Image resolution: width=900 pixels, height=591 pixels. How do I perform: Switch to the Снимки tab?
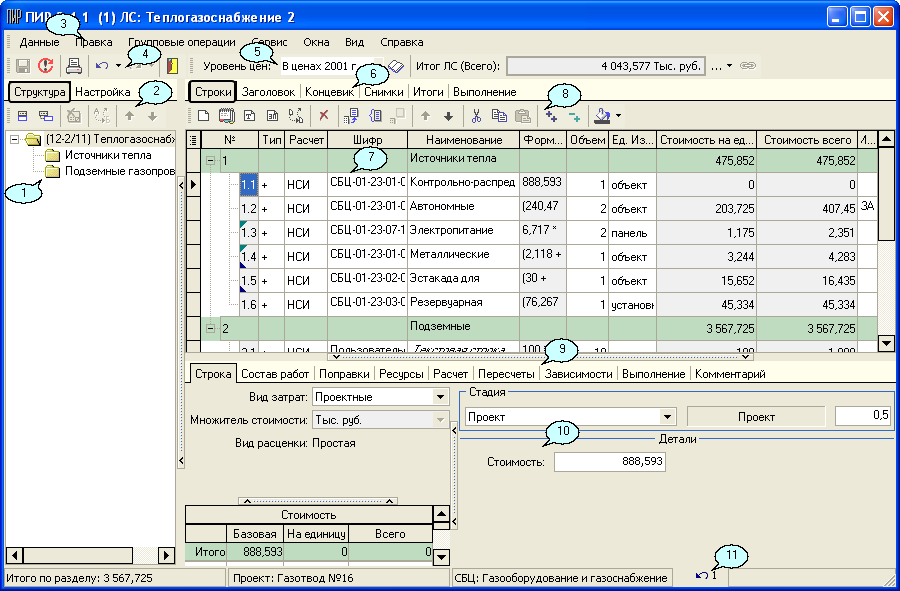coord(383,92)
